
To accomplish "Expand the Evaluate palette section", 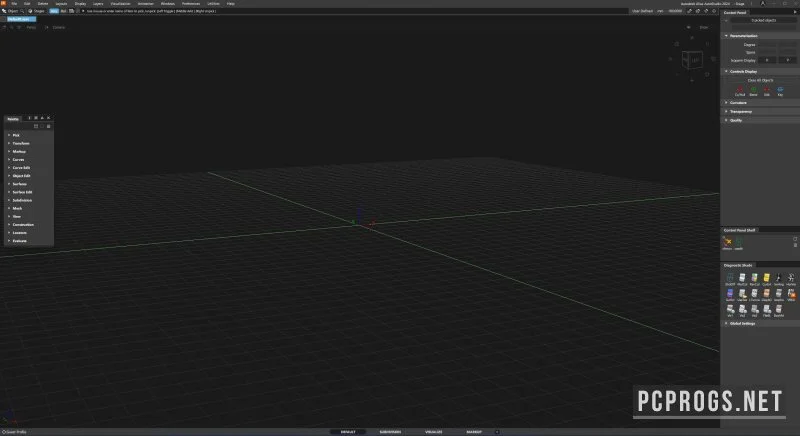I will tap(29, 241).
